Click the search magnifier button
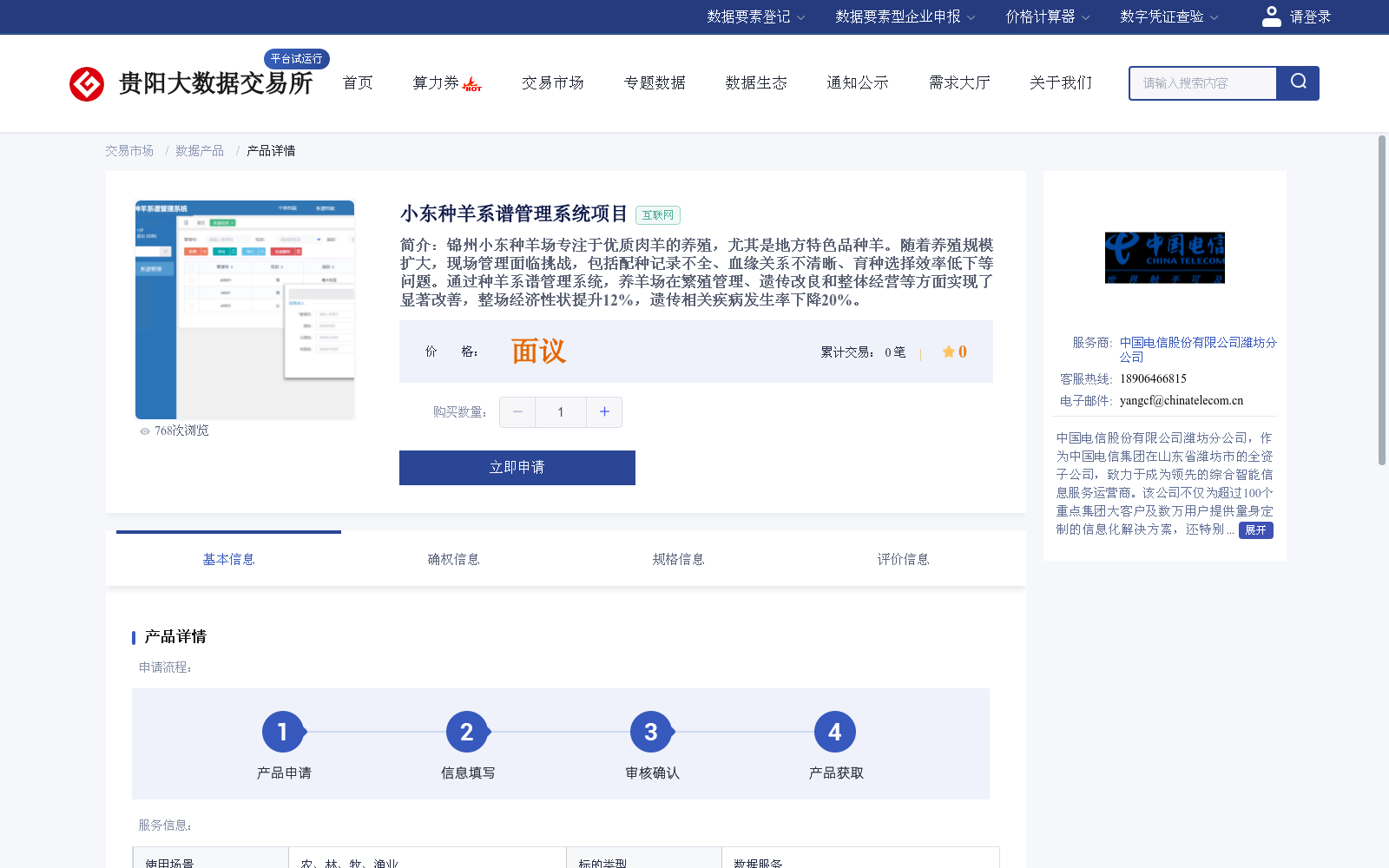 1298,83
